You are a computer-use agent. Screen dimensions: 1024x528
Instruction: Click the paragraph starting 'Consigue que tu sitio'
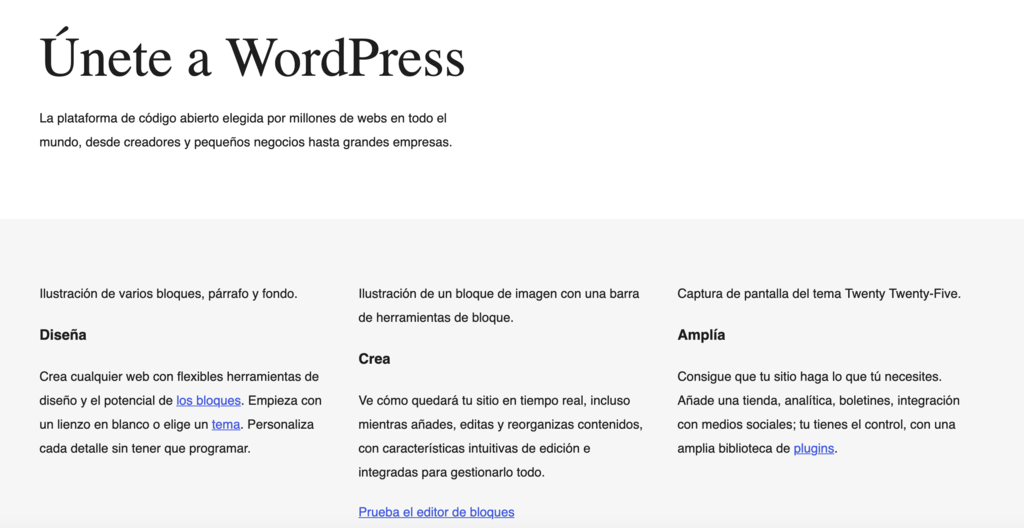pos(818,413)
